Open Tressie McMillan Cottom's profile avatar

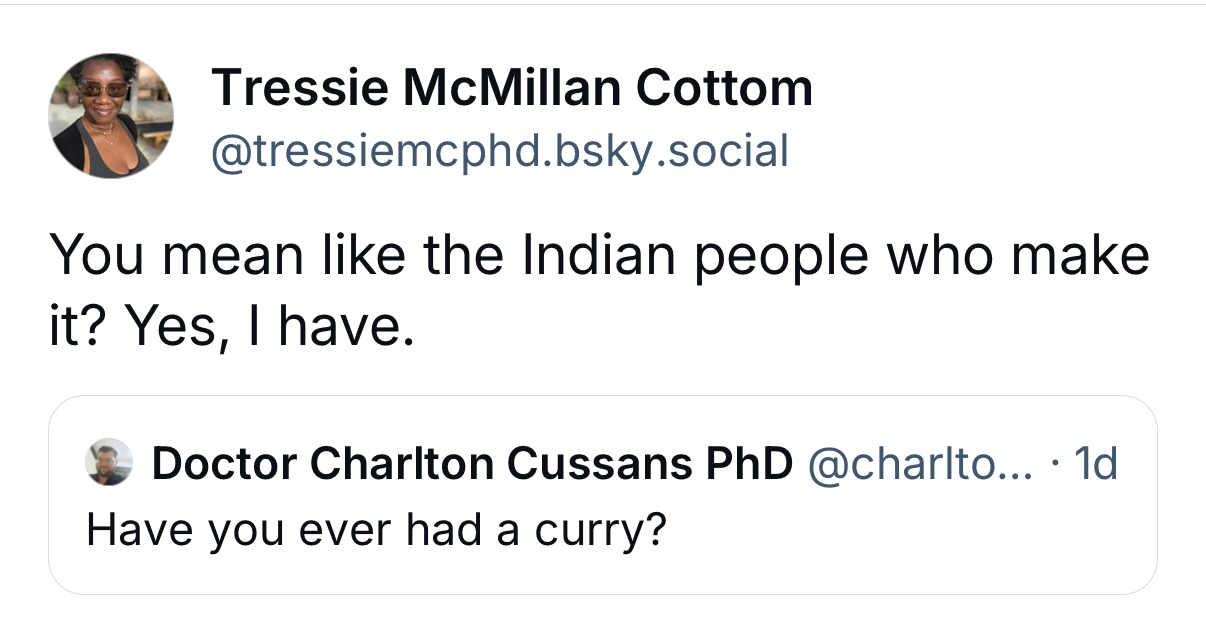click(111, 116)
